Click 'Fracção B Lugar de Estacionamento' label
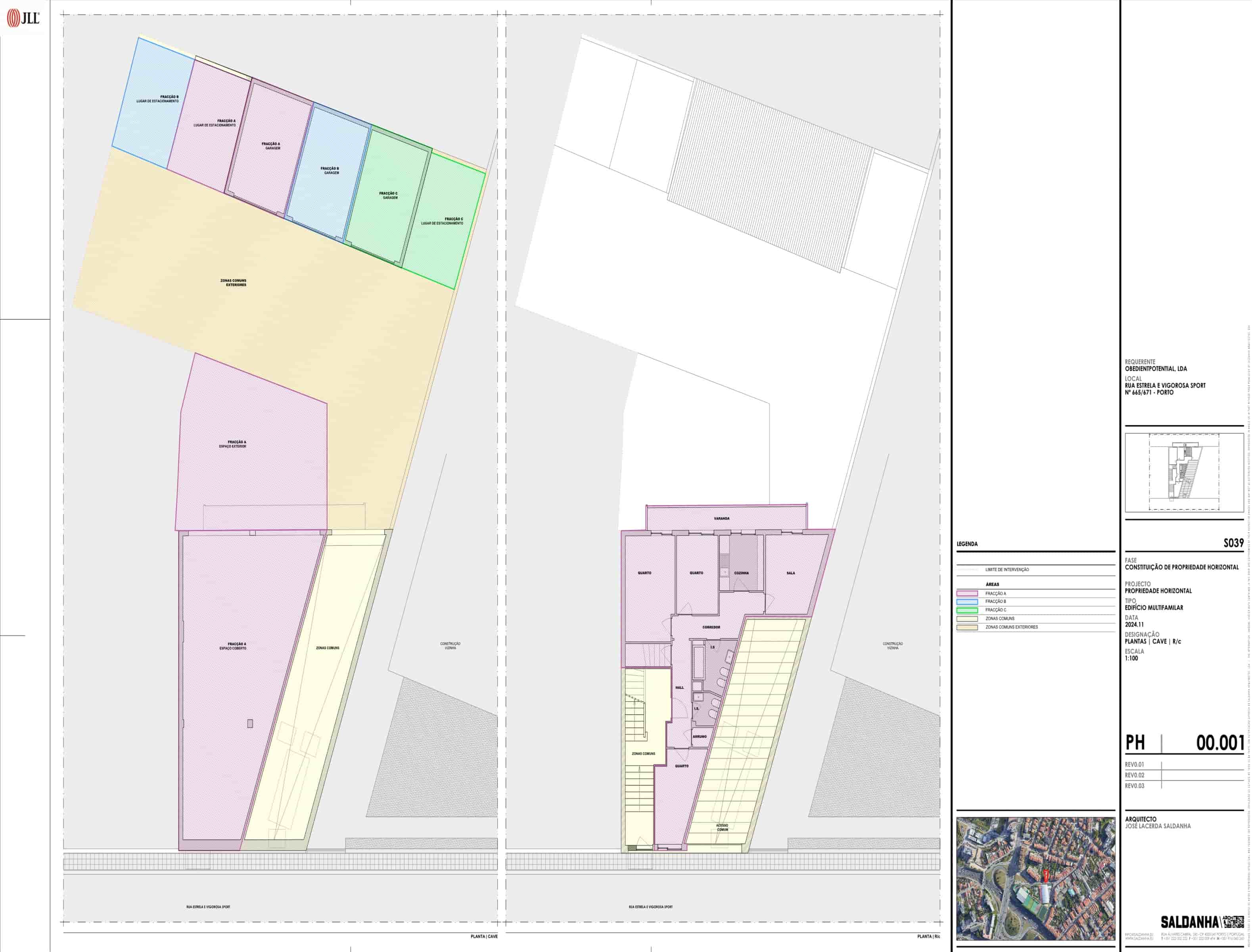Viewport: 1252px width, 952px height. click(157, 99)
